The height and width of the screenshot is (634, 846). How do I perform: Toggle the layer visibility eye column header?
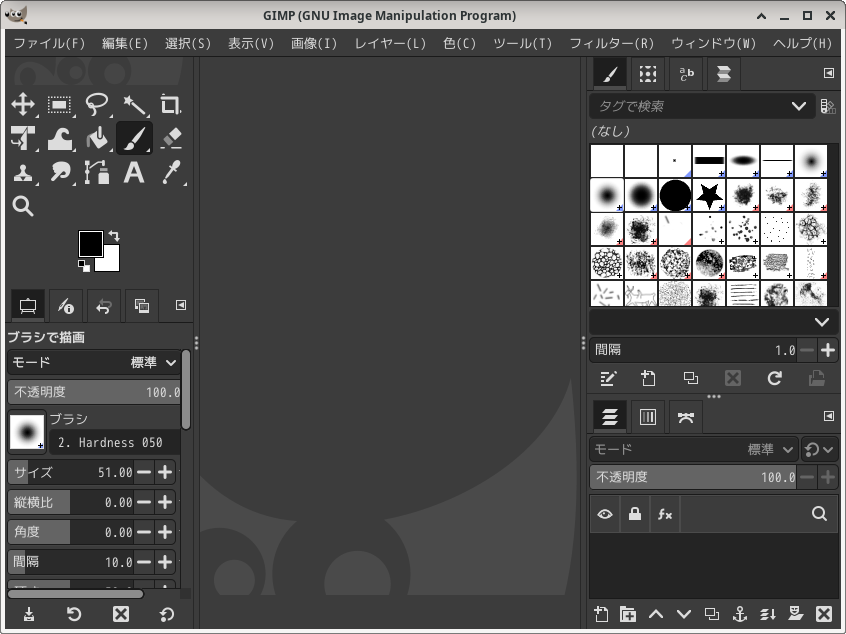click(x=605, y=514)
